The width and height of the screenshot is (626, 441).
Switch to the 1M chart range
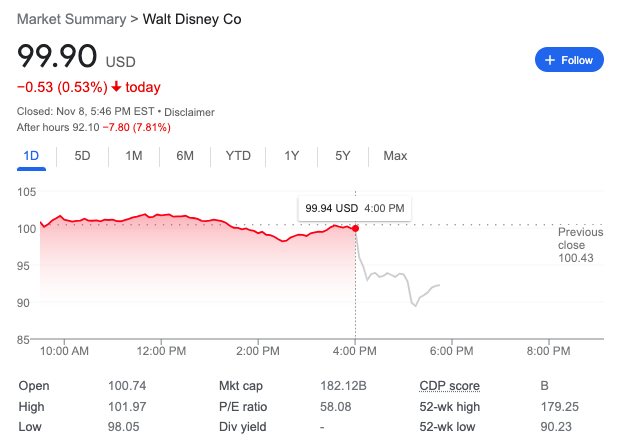point(134,156)
